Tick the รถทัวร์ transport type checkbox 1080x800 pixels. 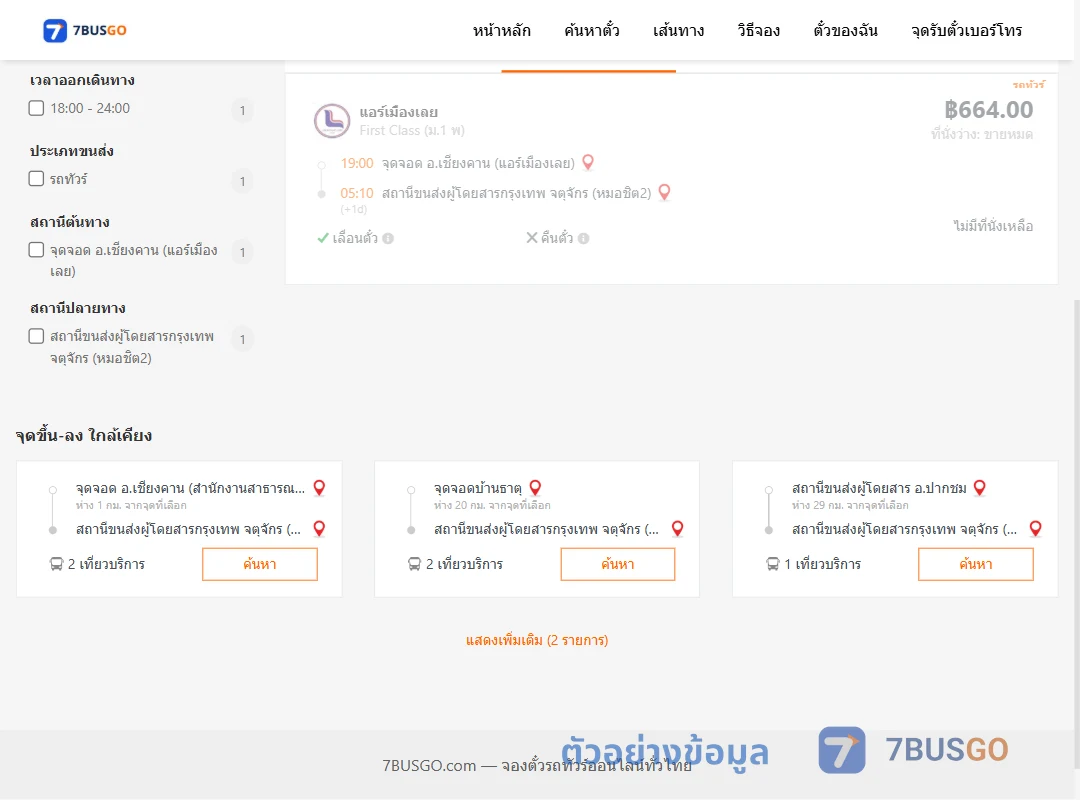tap(37, 179)
